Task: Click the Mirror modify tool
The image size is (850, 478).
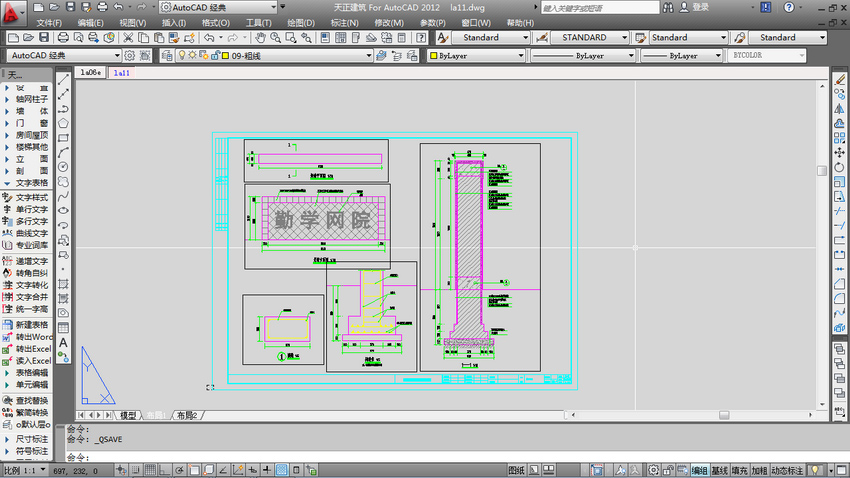Action: (840, 108)
